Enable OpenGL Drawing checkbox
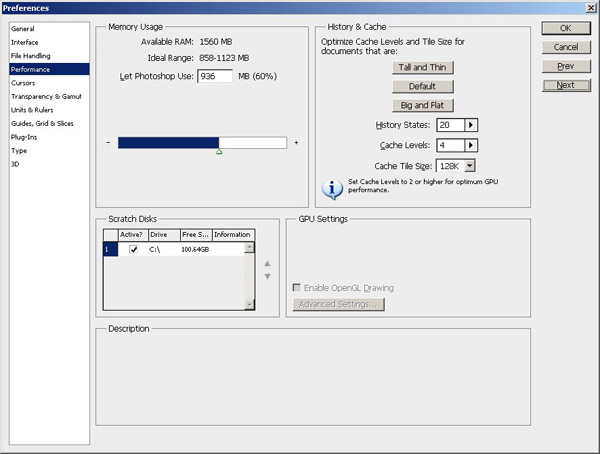The image size is (600, 454). (x=297, y=287)
